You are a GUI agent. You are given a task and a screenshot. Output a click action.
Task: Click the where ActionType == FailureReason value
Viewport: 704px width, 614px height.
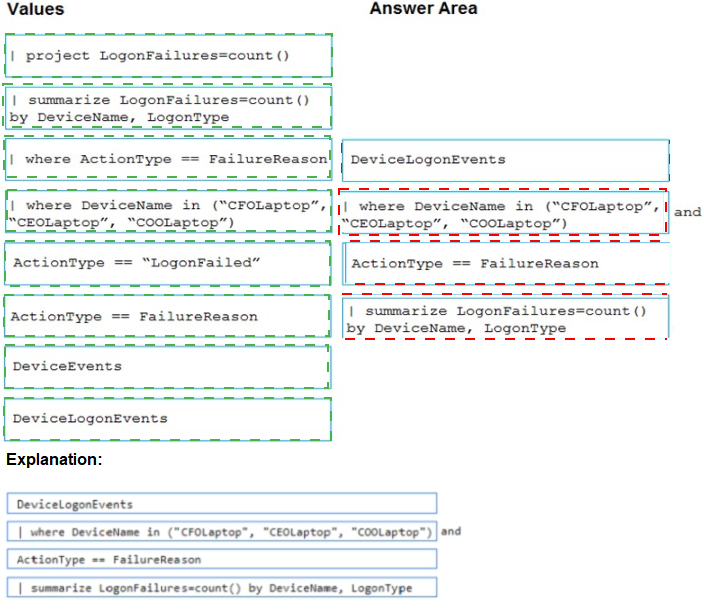click(x=168, y=159)
